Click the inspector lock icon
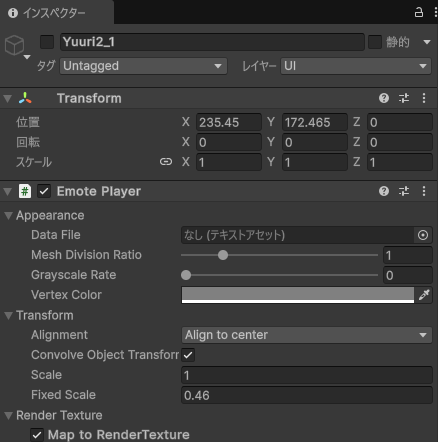Image resolution: width=438 pixels, height=442 pixels. click(x=419, y=12)
